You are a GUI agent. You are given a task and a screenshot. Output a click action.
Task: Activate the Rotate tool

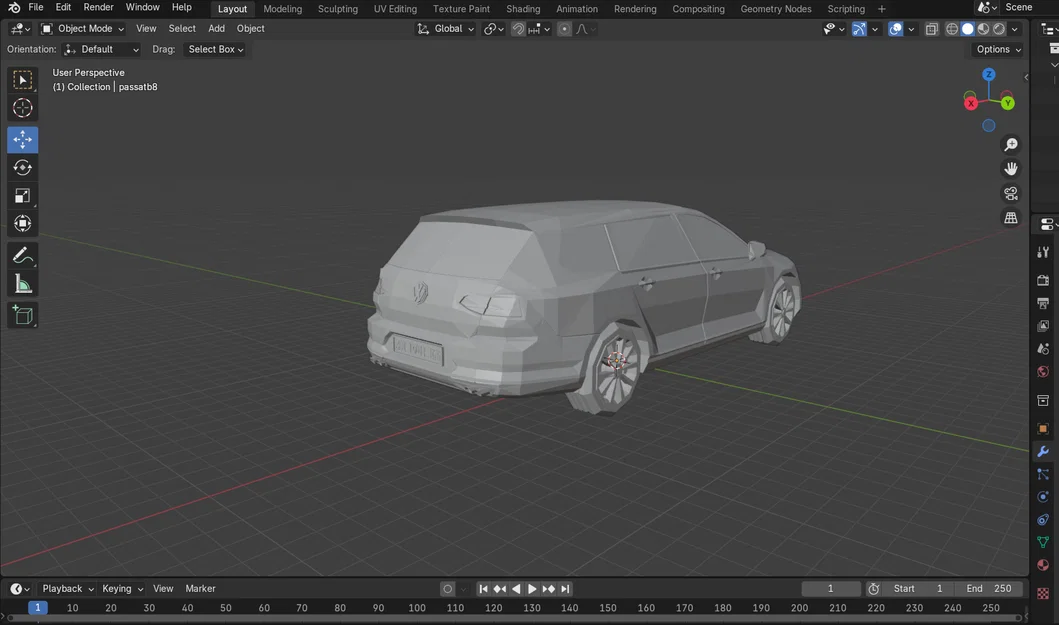pos(22,168)
